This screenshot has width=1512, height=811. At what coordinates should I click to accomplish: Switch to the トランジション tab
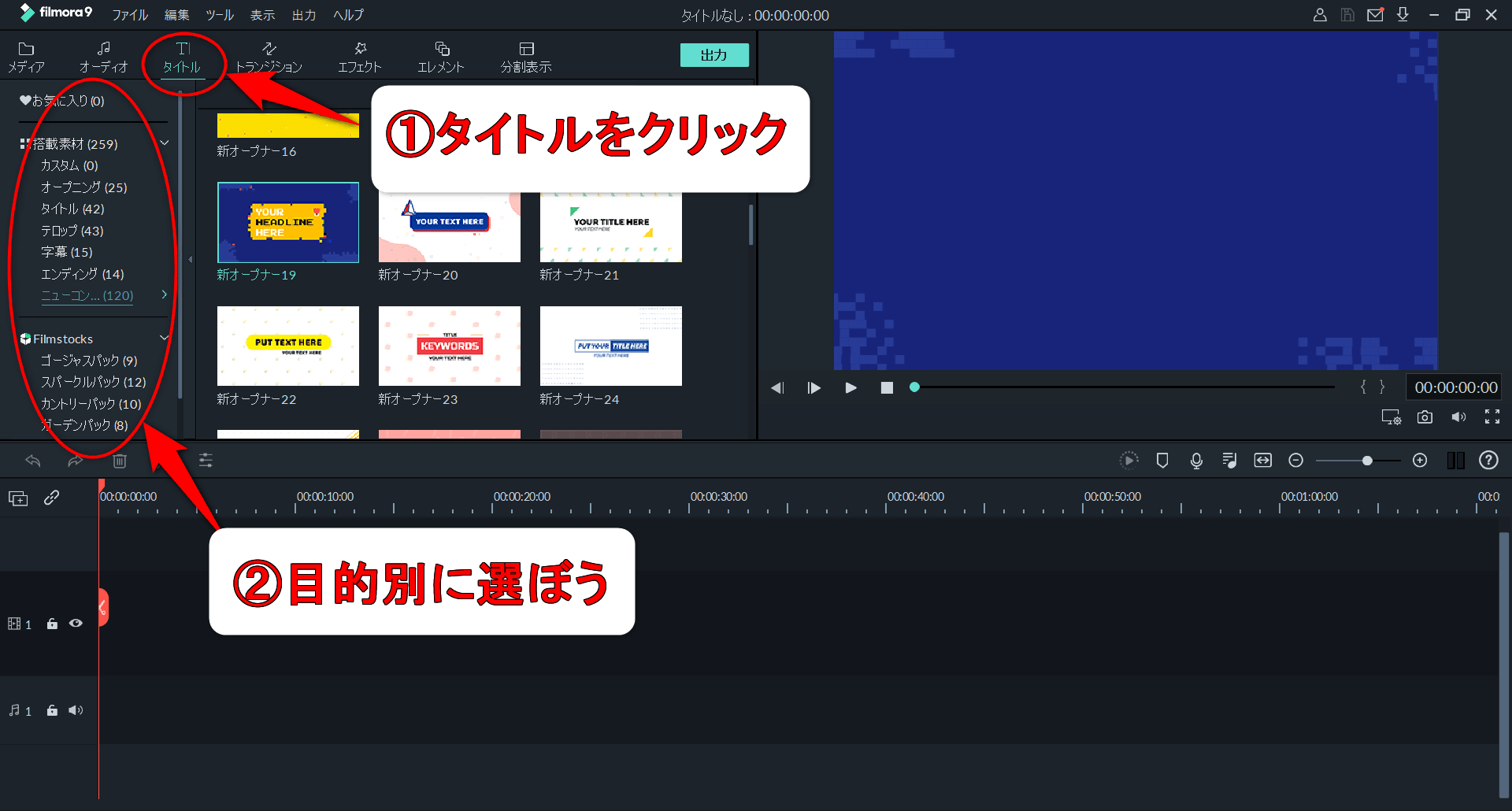point(269,57)
